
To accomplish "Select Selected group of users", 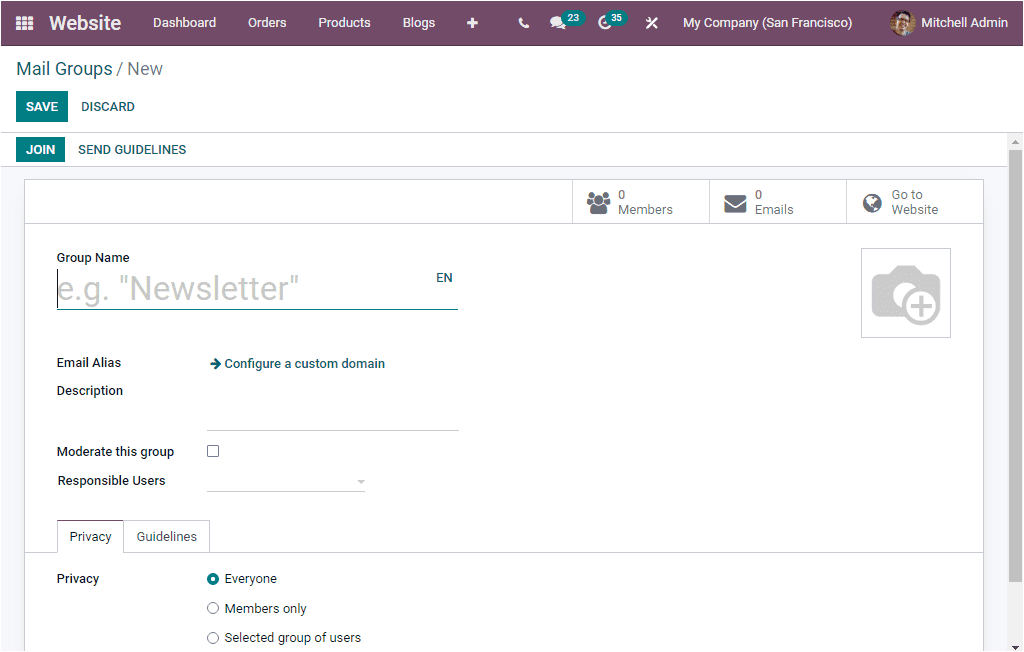I will [212, 637].
